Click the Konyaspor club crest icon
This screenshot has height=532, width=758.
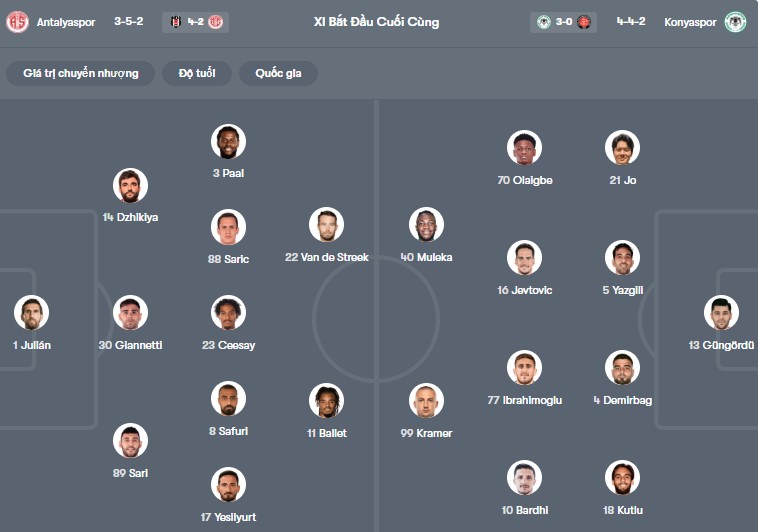click(735, 22)
